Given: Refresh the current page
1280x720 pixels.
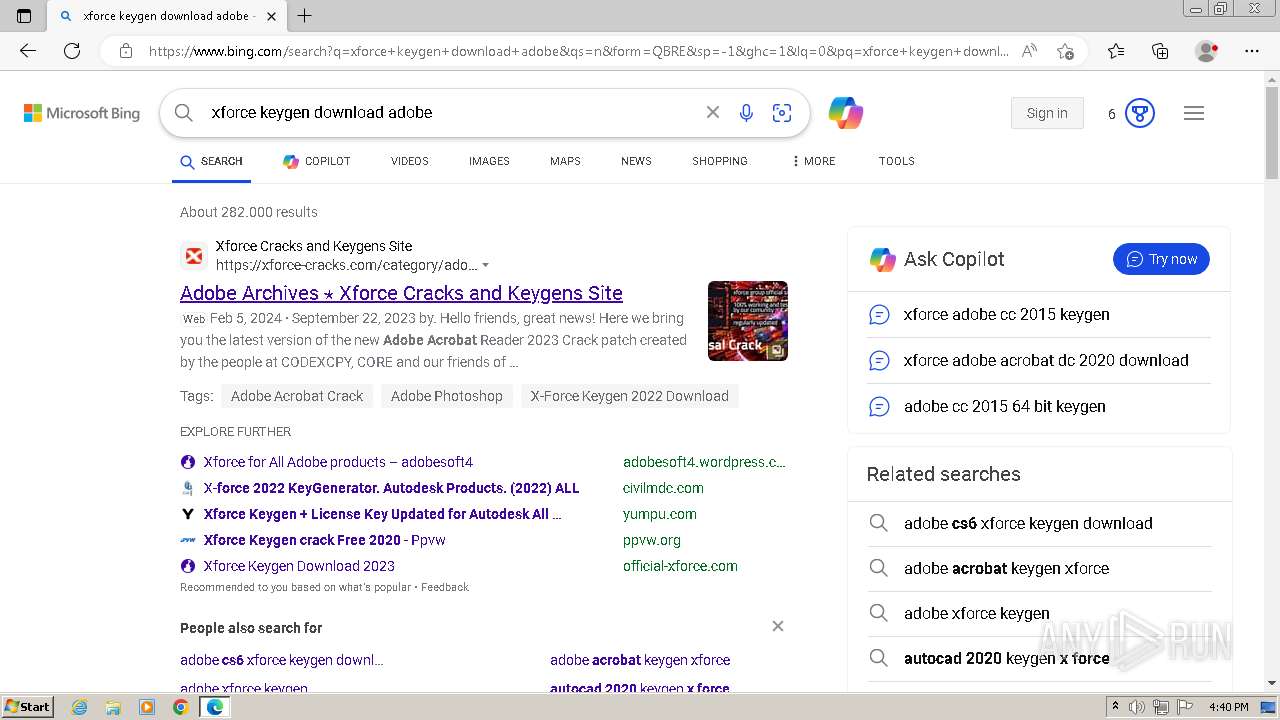Looking at the screenshot, I should [72, 51].
